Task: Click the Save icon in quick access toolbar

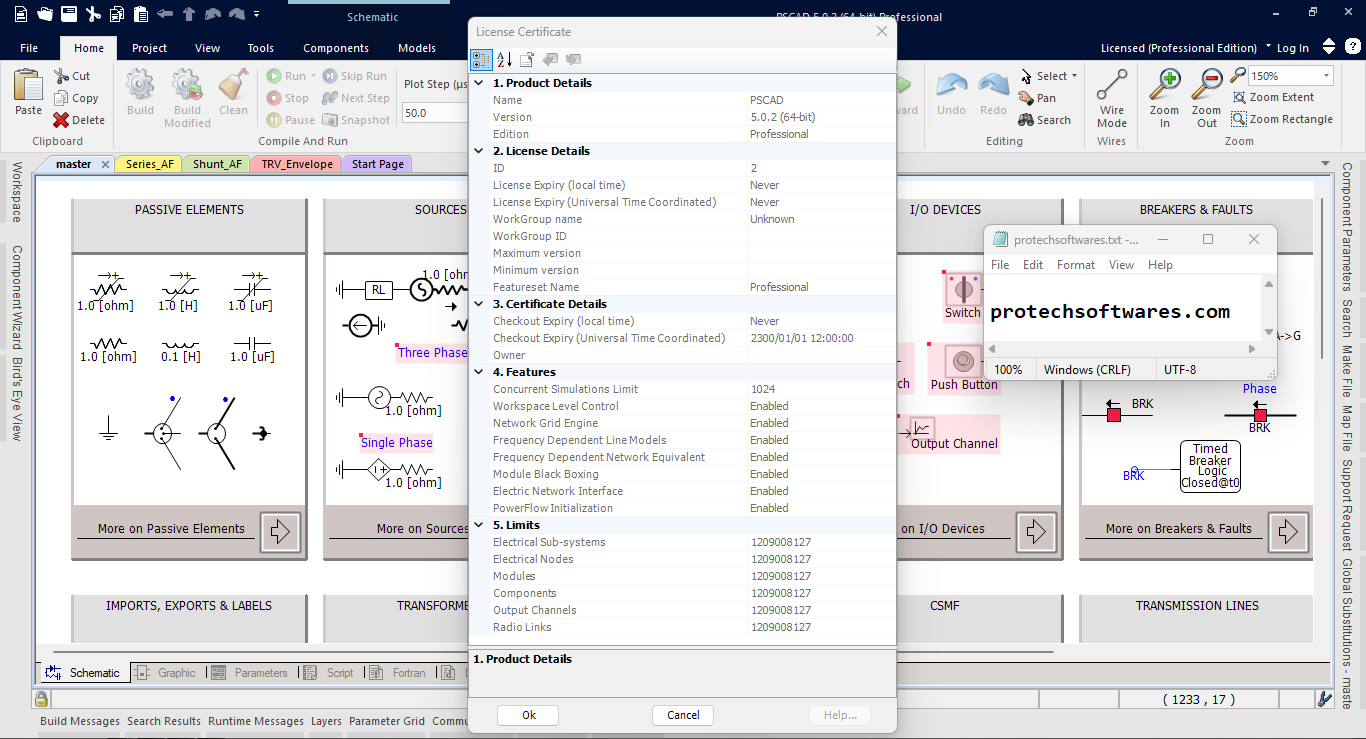Action: coord(69,14)
